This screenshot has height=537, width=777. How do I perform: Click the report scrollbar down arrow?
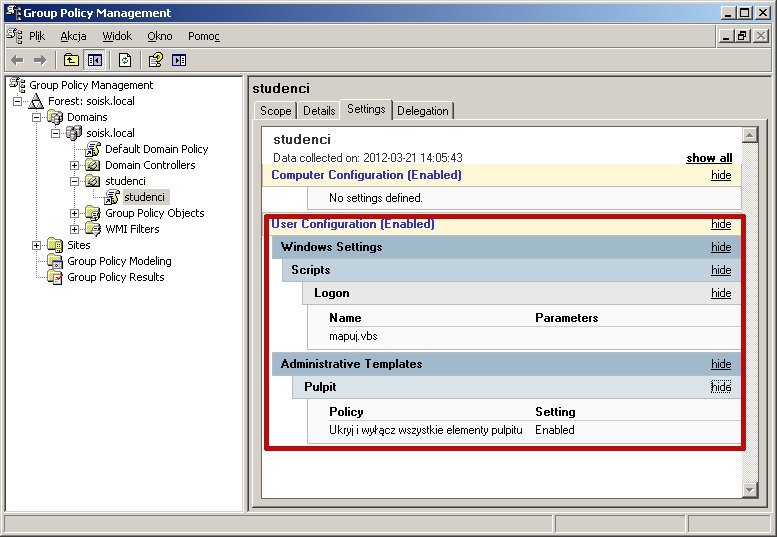[x=749, y=490]
